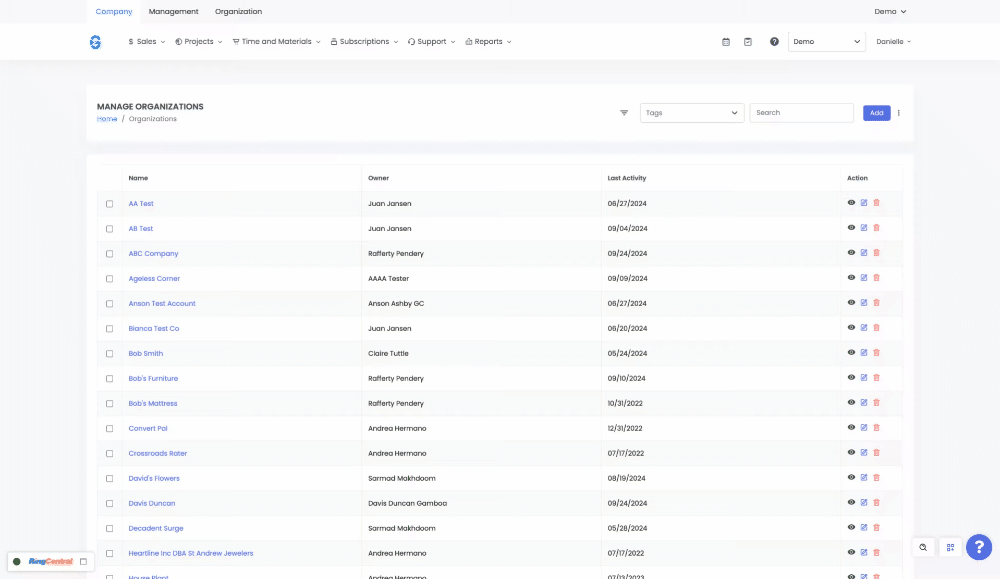Click the Add button
This screenshot has width=1000, height=579.
(876, 113)
